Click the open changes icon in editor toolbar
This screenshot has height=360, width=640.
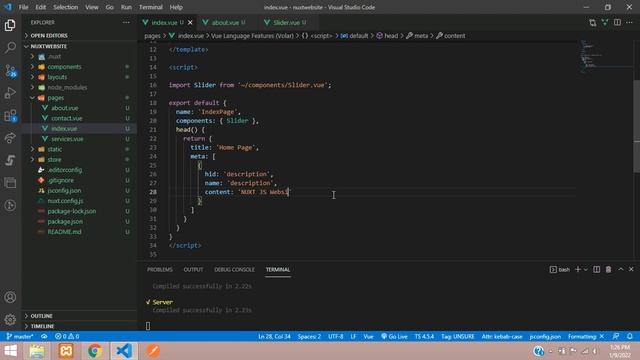(592, 22)
